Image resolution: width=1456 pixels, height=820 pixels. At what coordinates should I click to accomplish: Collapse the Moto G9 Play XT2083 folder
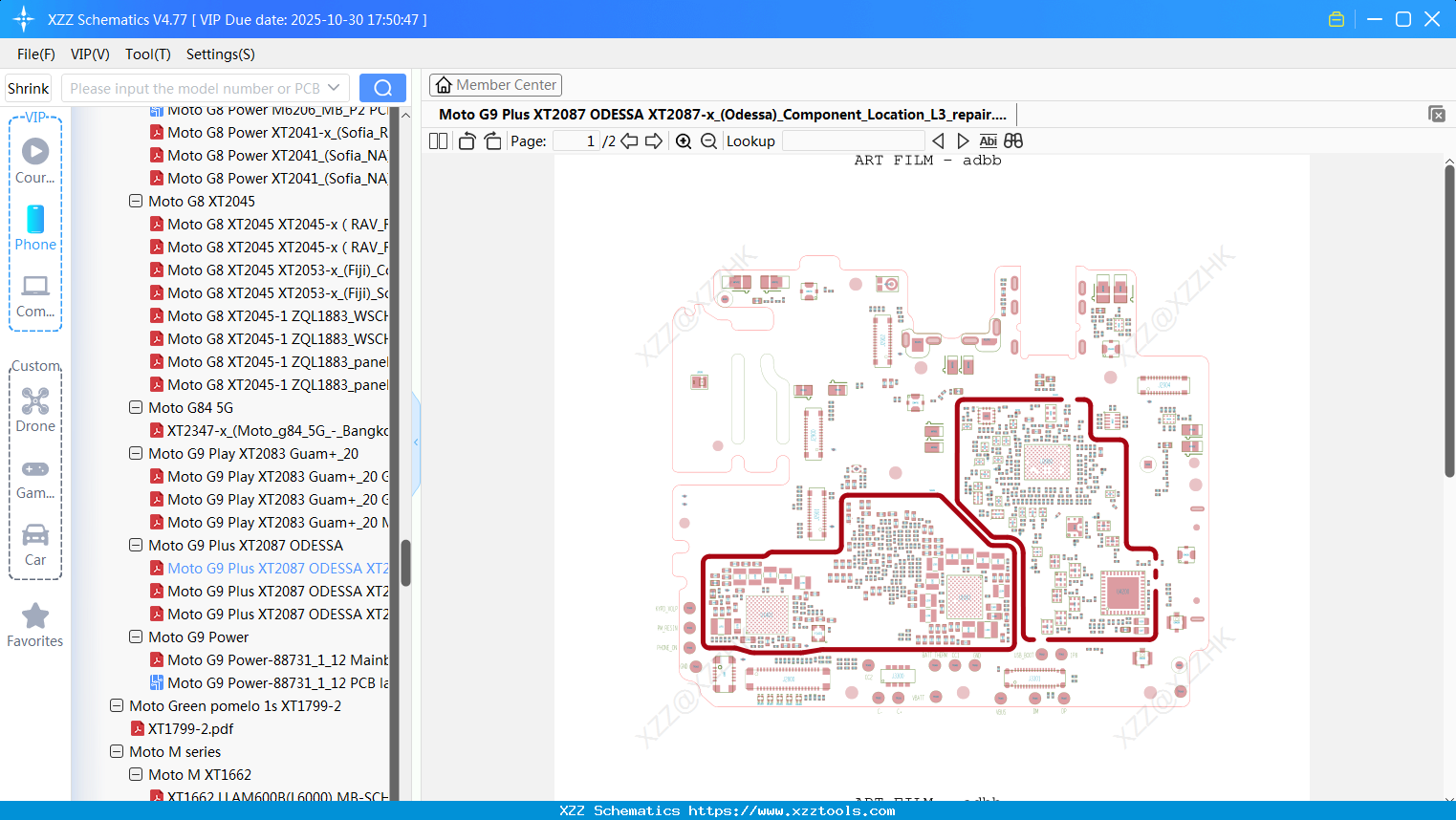136,454
